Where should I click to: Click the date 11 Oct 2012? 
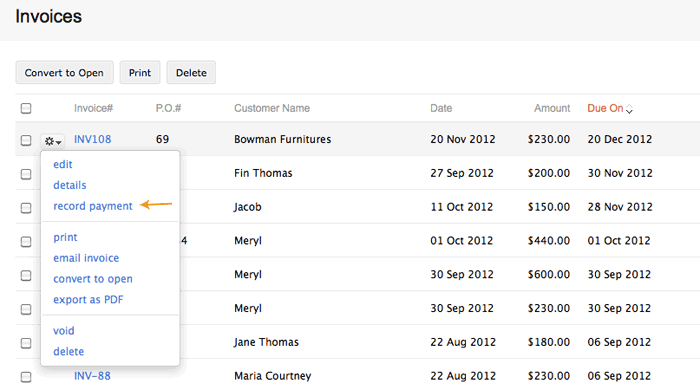(x=462, y=207)
